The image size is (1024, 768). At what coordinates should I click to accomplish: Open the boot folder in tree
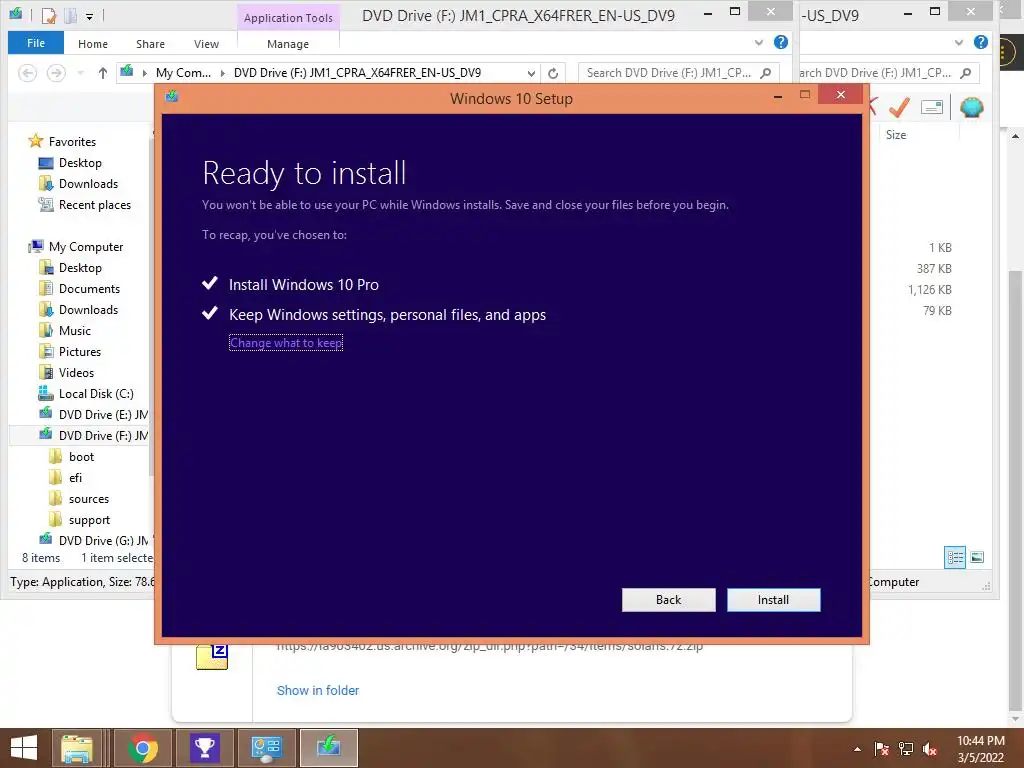pos(72,456)
